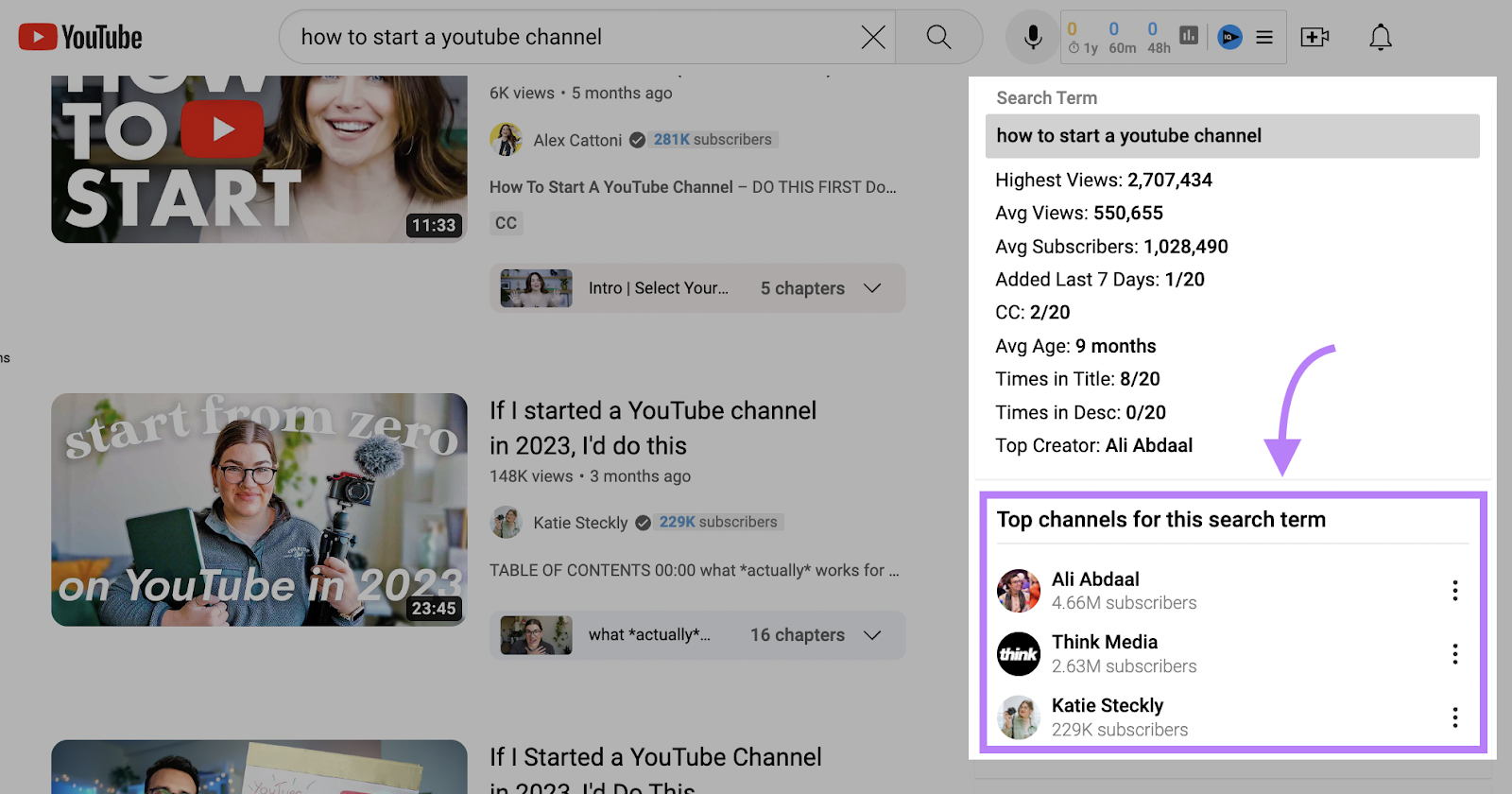The width and height of the screenshot is (1512, 794).
Task: Check the 281K subscribers badge
Action: (713, 139)
